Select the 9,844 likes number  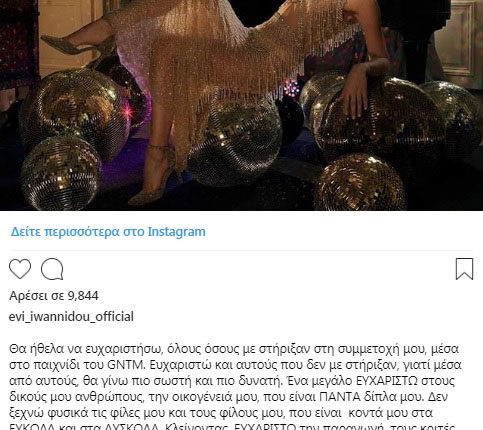(83, 296)
